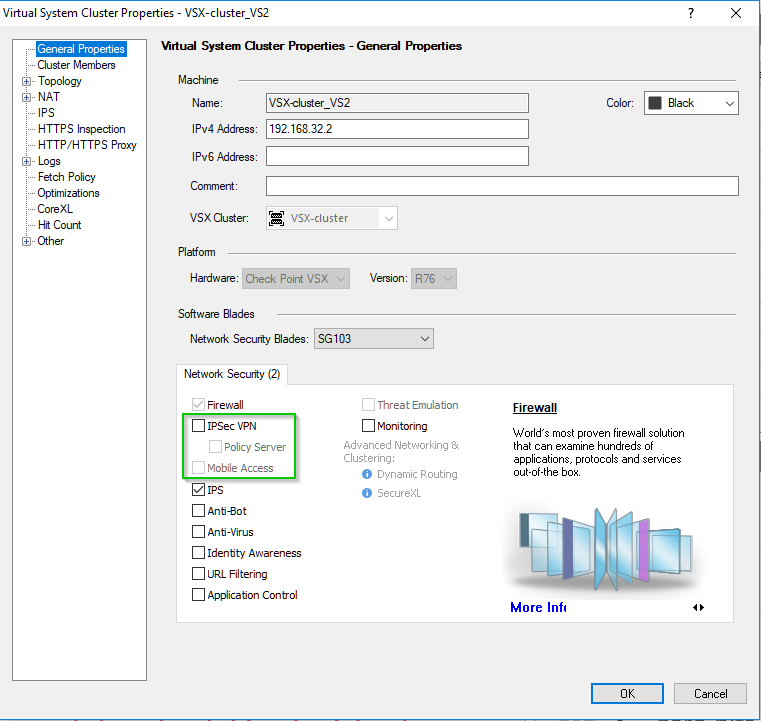This screenshot has width=761, height=721.
Task: Open the IPS page in the tree
Action: tap(46, 113)
